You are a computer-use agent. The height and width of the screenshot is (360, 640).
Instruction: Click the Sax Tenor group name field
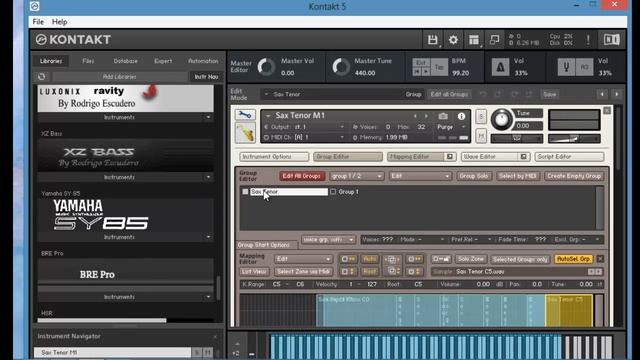click(289, 191)
